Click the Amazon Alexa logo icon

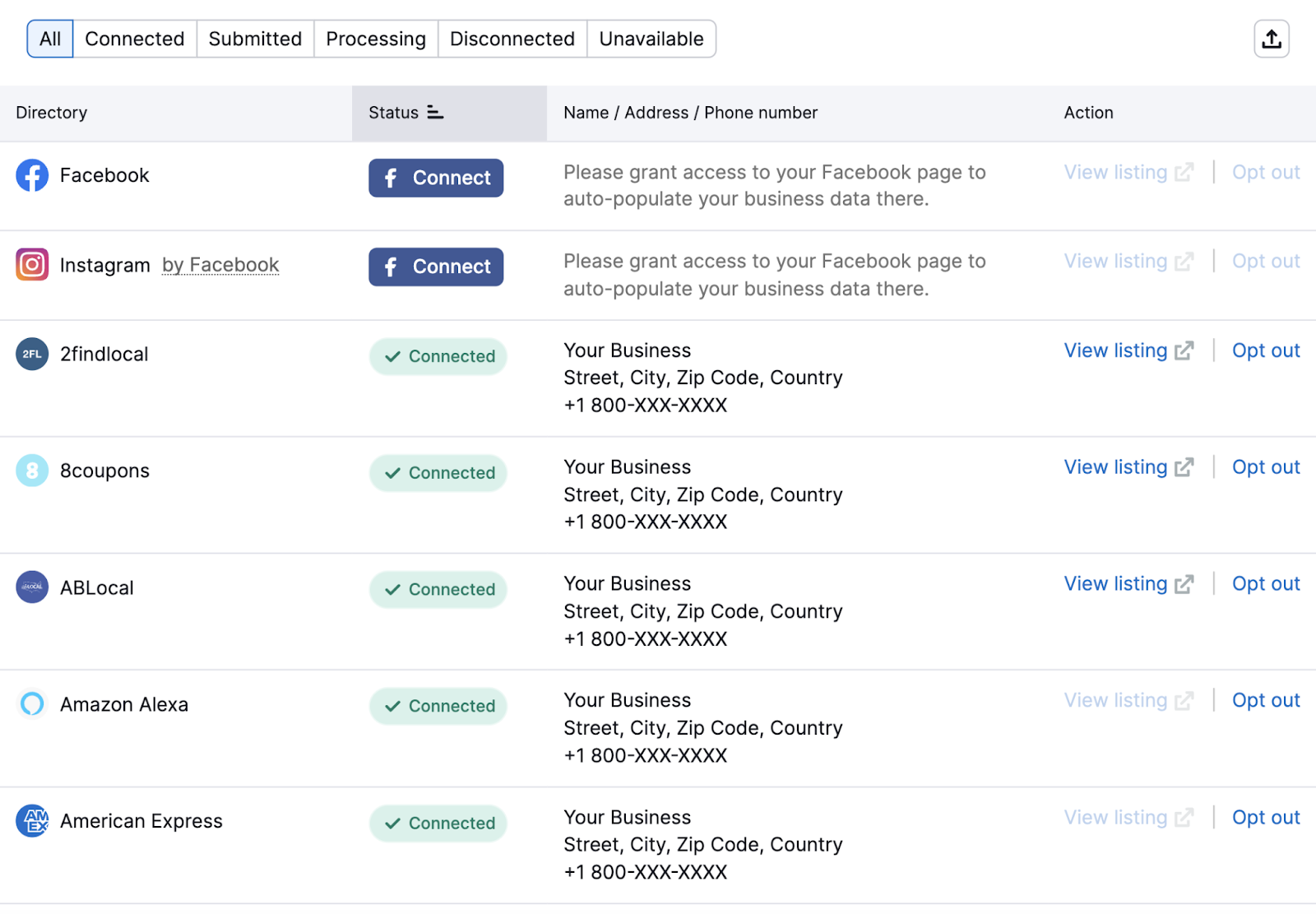(32, 704)
